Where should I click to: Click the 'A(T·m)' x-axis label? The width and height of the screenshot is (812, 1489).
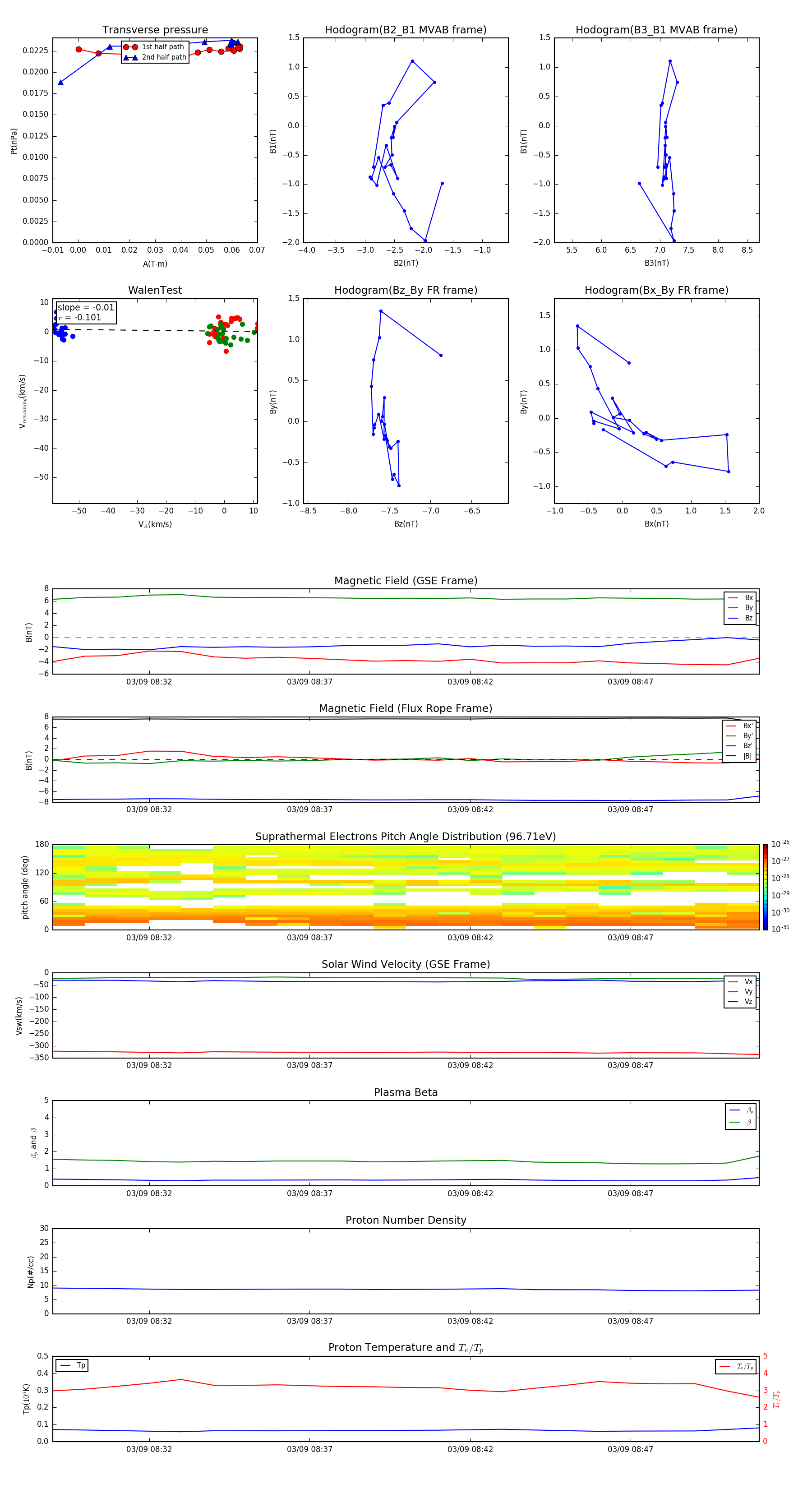155,264
